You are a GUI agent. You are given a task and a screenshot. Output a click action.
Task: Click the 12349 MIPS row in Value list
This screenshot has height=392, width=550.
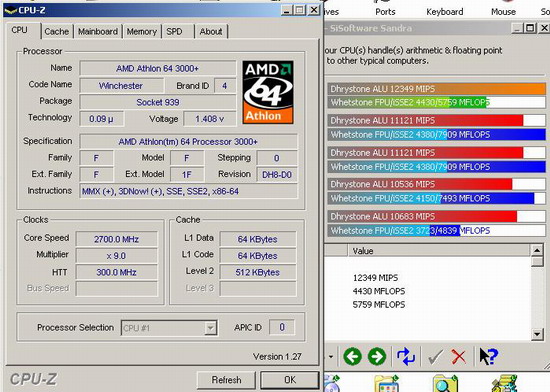(375, 278)
